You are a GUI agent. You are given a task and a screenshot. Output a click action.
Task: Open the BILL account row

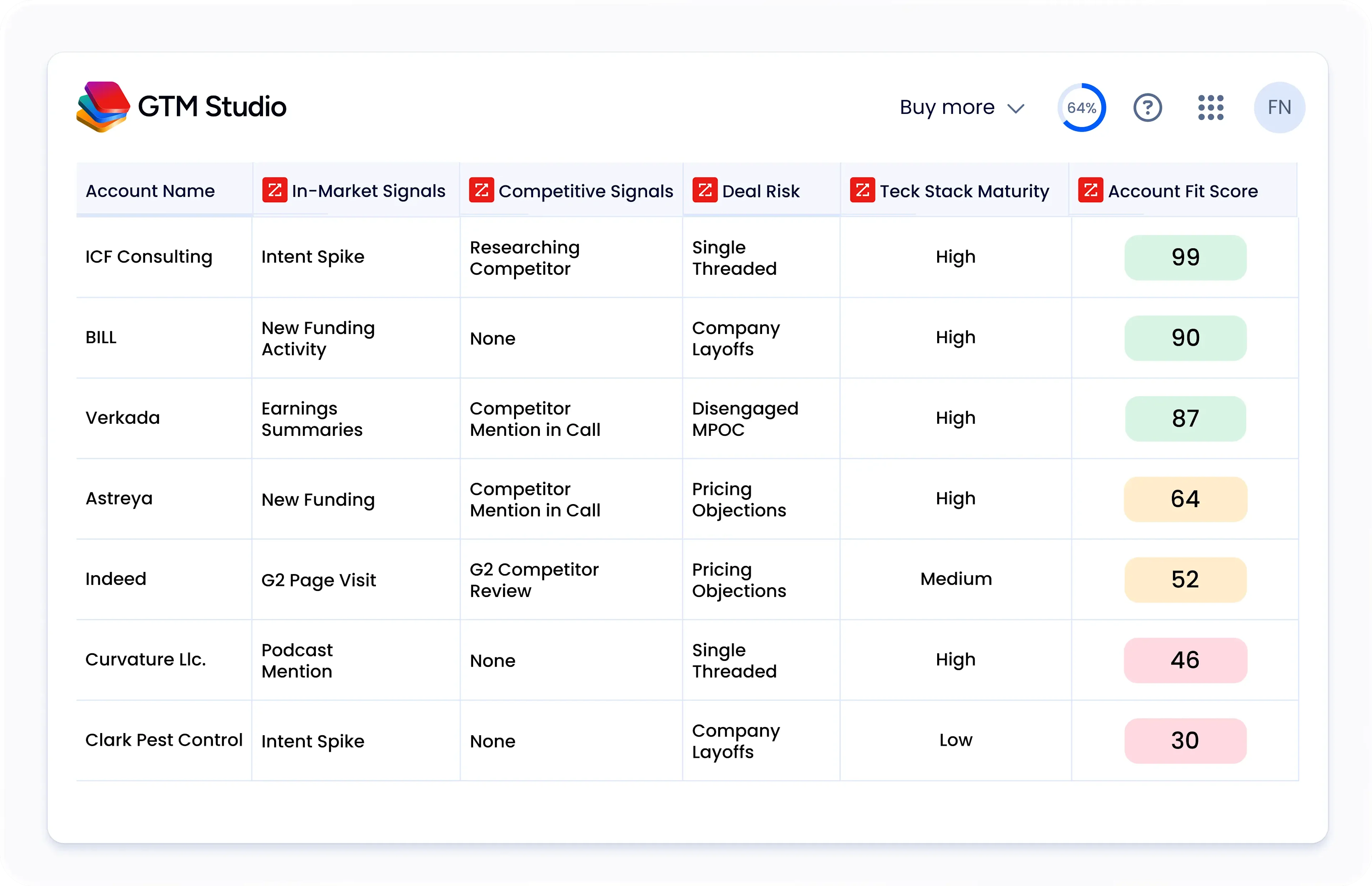101,337
